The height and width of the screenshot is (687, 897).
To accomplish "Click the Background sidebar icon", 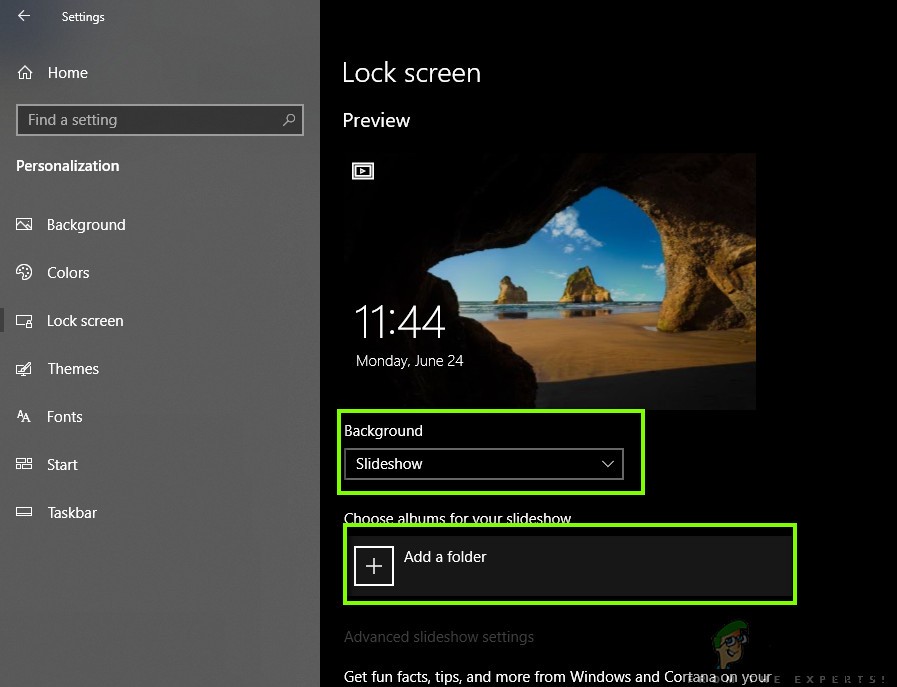I will [x=24, y=224].
